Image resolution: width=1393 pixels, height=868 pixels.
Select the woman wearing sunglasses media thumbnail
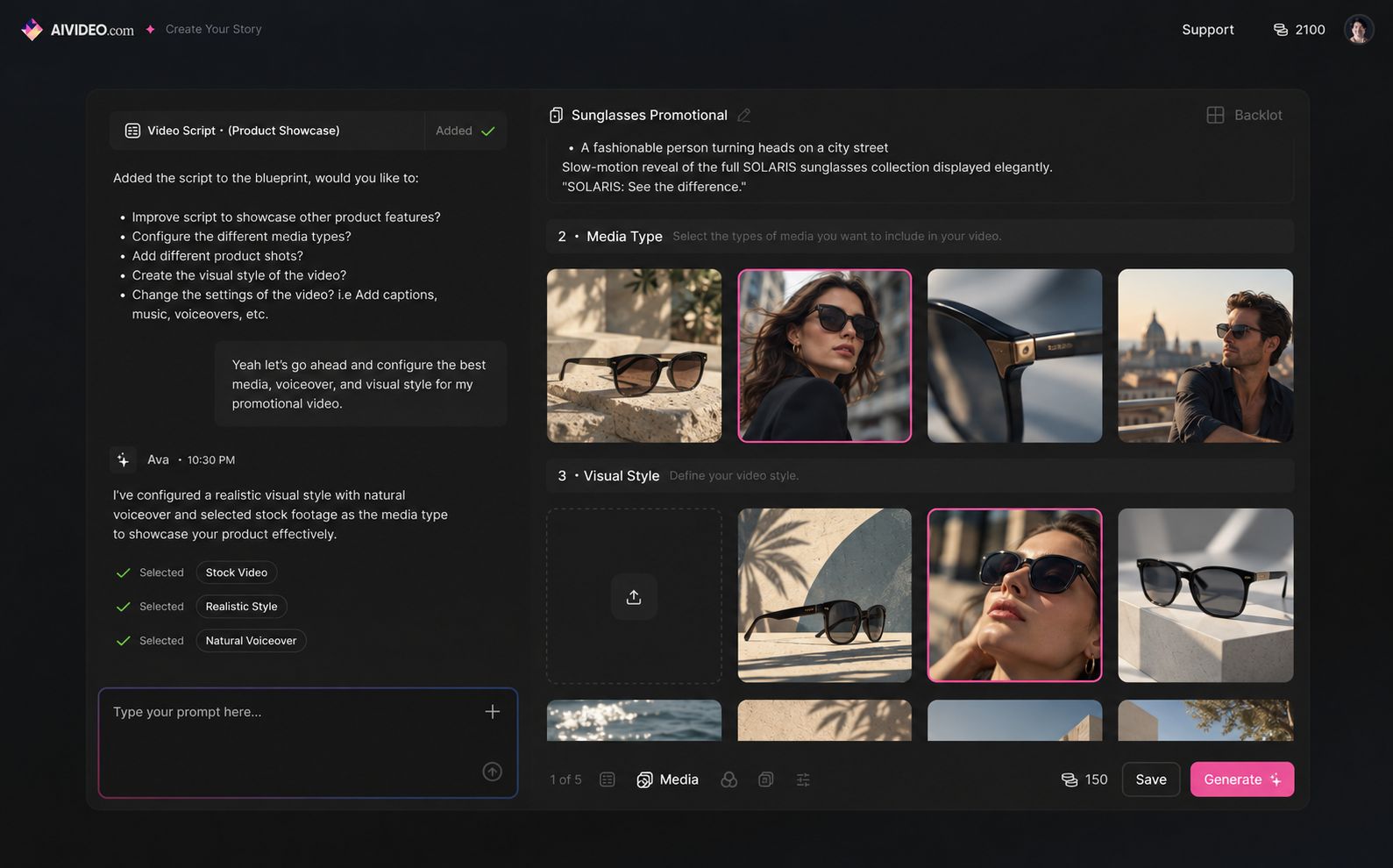825,356
